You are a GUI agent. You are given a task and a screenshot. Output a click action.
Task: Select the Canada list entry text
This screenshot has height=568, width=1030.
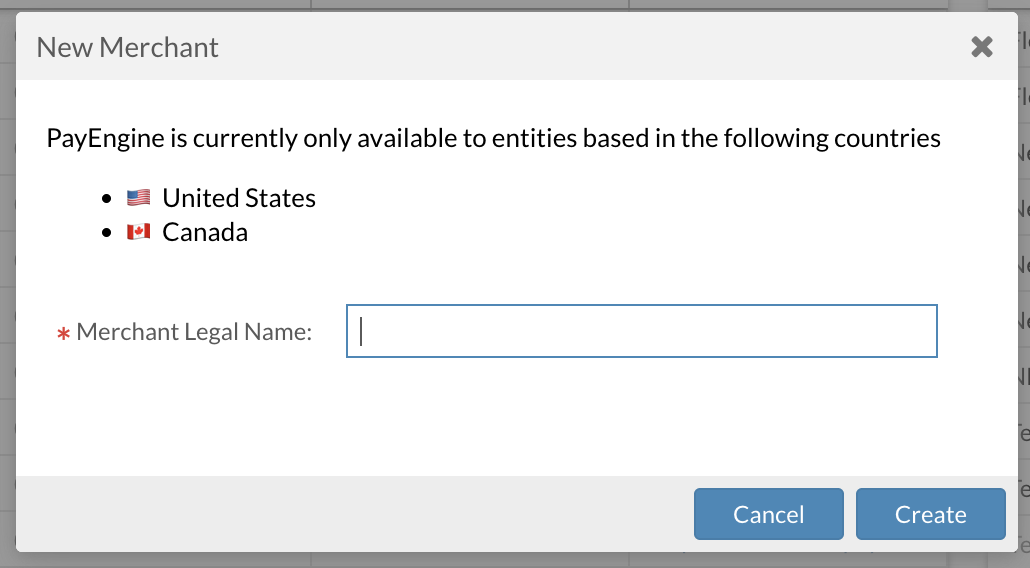(205, 232)
